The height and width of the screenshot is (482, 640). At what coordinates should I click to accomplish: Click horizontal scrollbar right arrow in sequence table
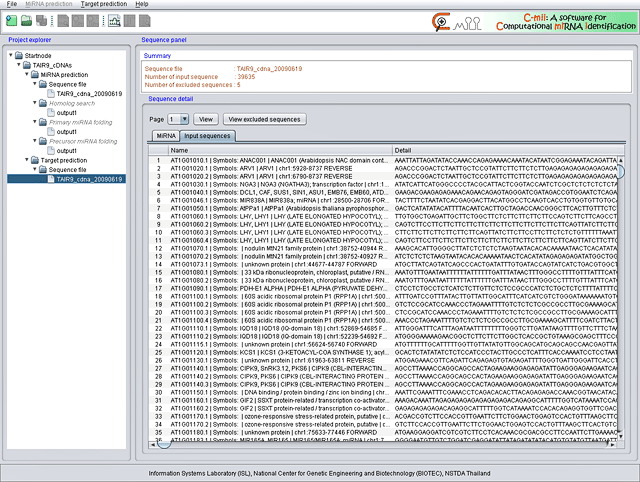pos(613,445)
